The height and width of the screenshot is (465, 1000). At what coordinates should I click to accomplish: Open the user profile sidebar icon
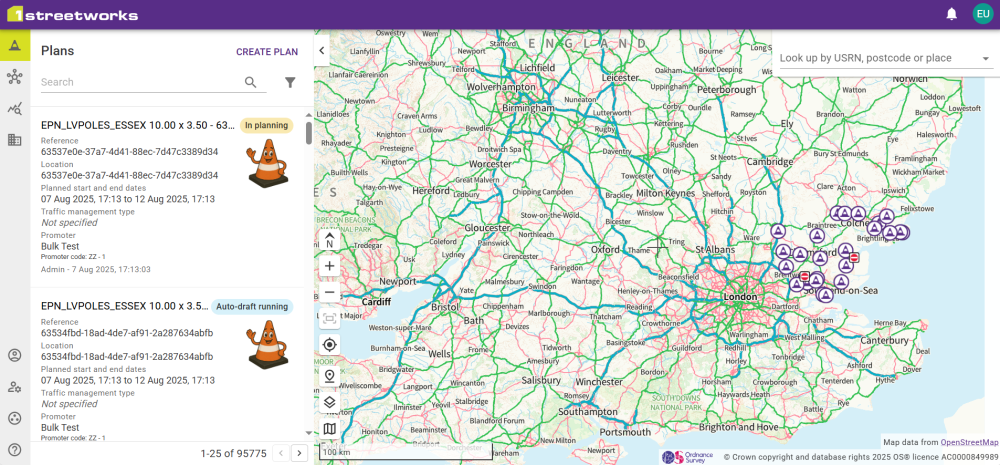pos(15,355)
